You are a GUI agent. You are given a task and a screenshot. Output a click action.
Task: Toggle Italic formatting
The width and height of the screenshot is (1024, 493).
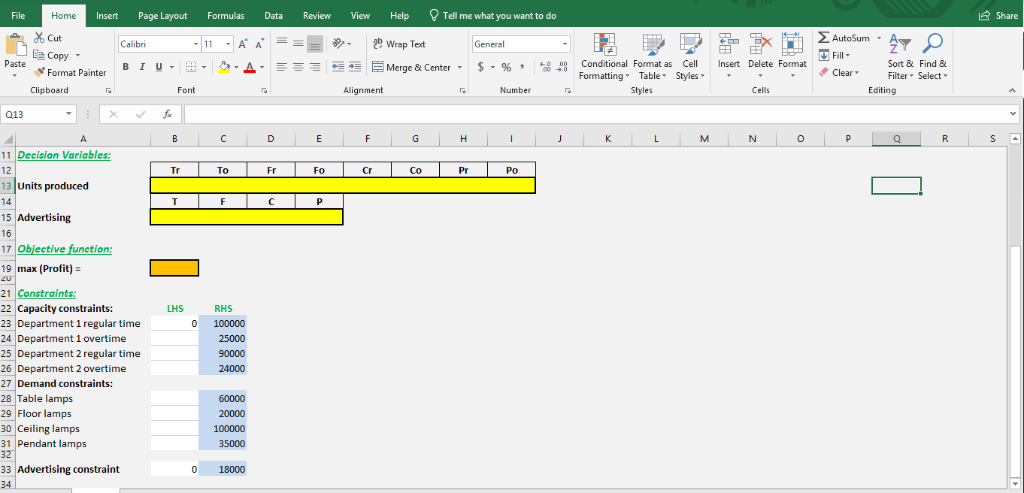(x=142, y=67)
